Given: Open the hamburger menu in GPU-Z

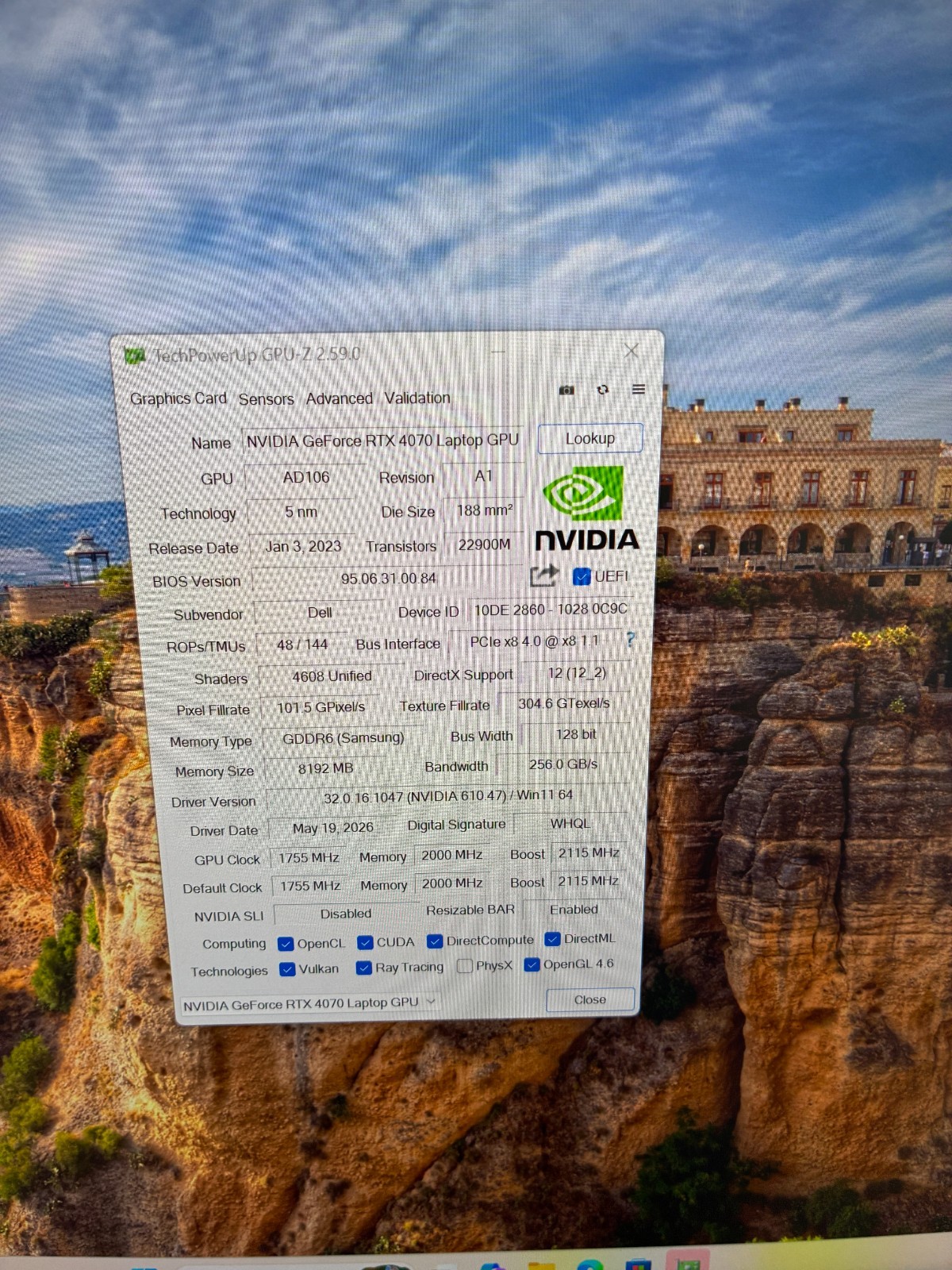Looking at the screenshot, I should click(x=639, y=389).
